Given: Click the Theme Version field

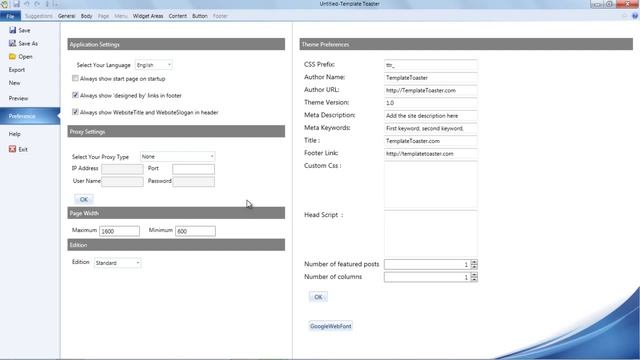Looking at the screenshot, I should point(431,103).
